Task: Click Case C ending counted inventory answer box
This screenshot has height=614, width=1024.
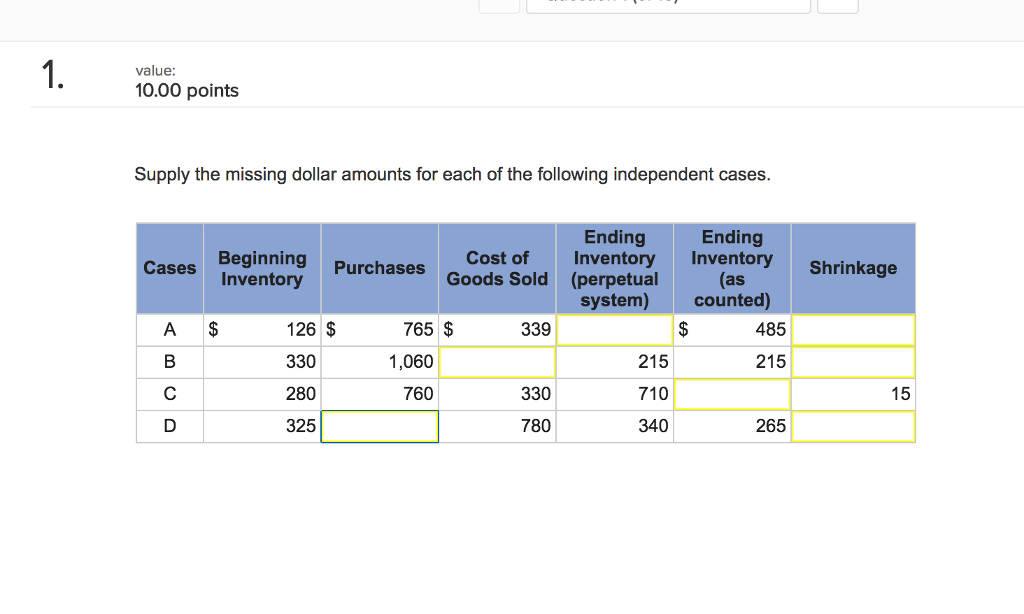Action: [731, 393]
